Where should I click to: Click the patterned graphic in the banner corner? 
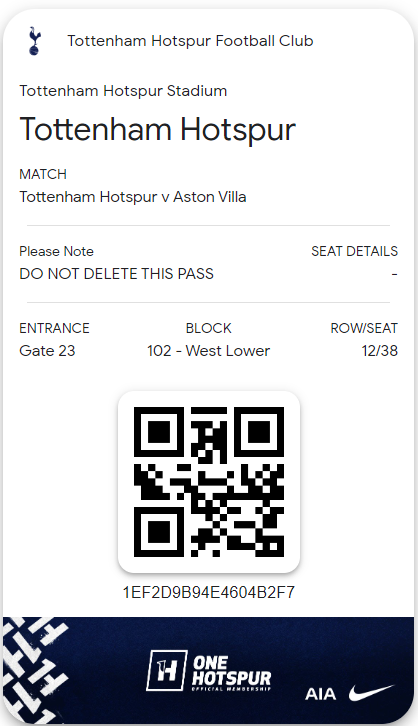coord(35,670)
